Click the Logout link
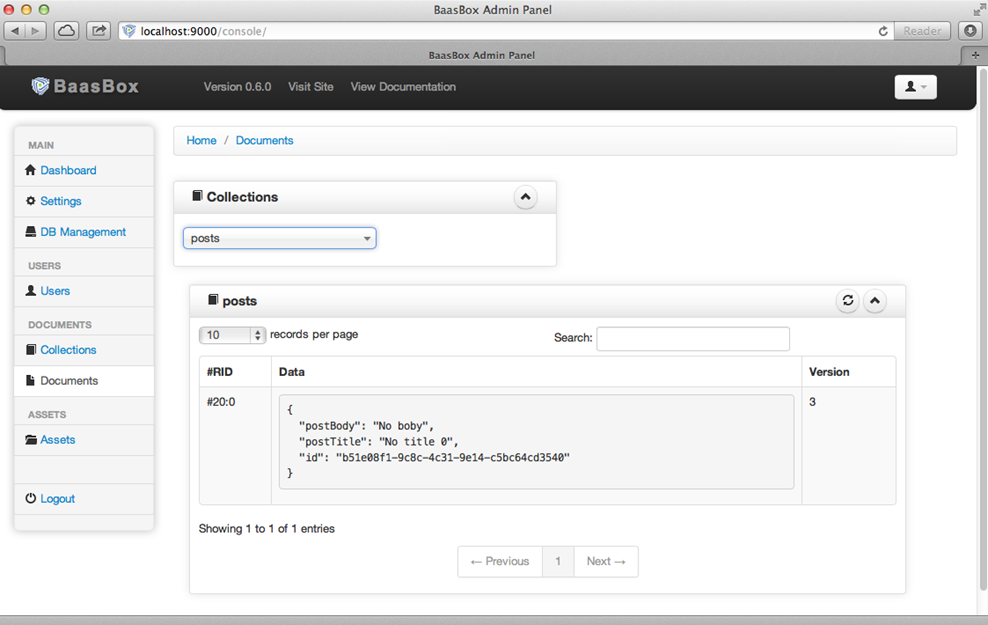The width and height of the screenshot is (988, 625). (x=57, y=498)
